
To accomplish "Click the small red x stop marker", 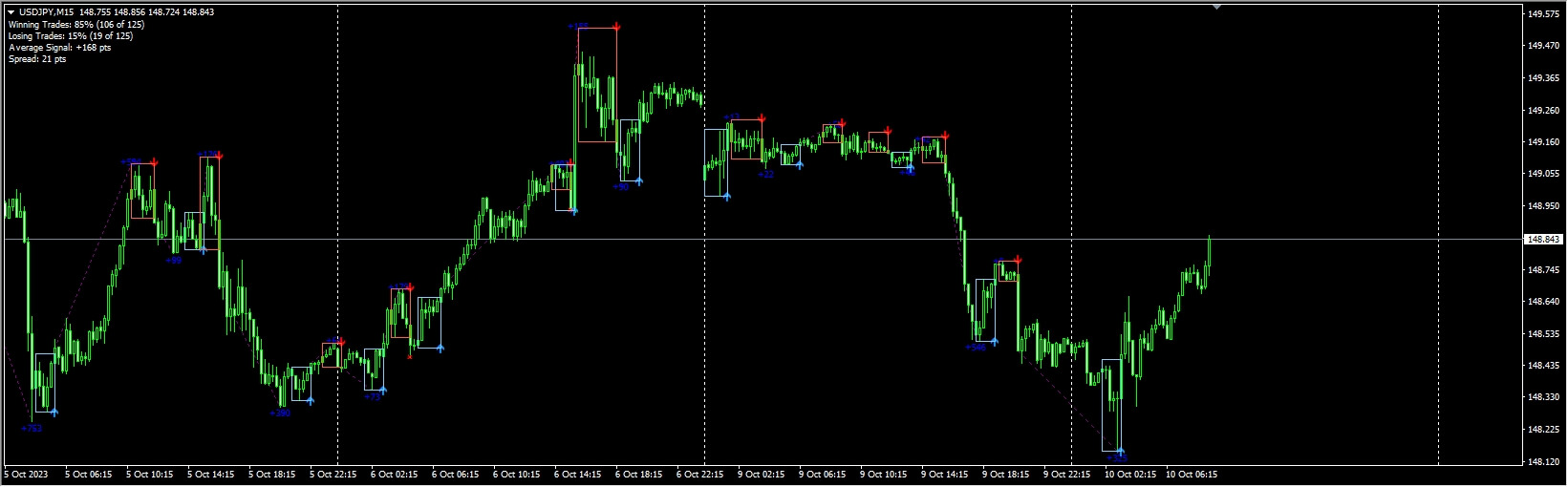I will [x=410, y=356].
